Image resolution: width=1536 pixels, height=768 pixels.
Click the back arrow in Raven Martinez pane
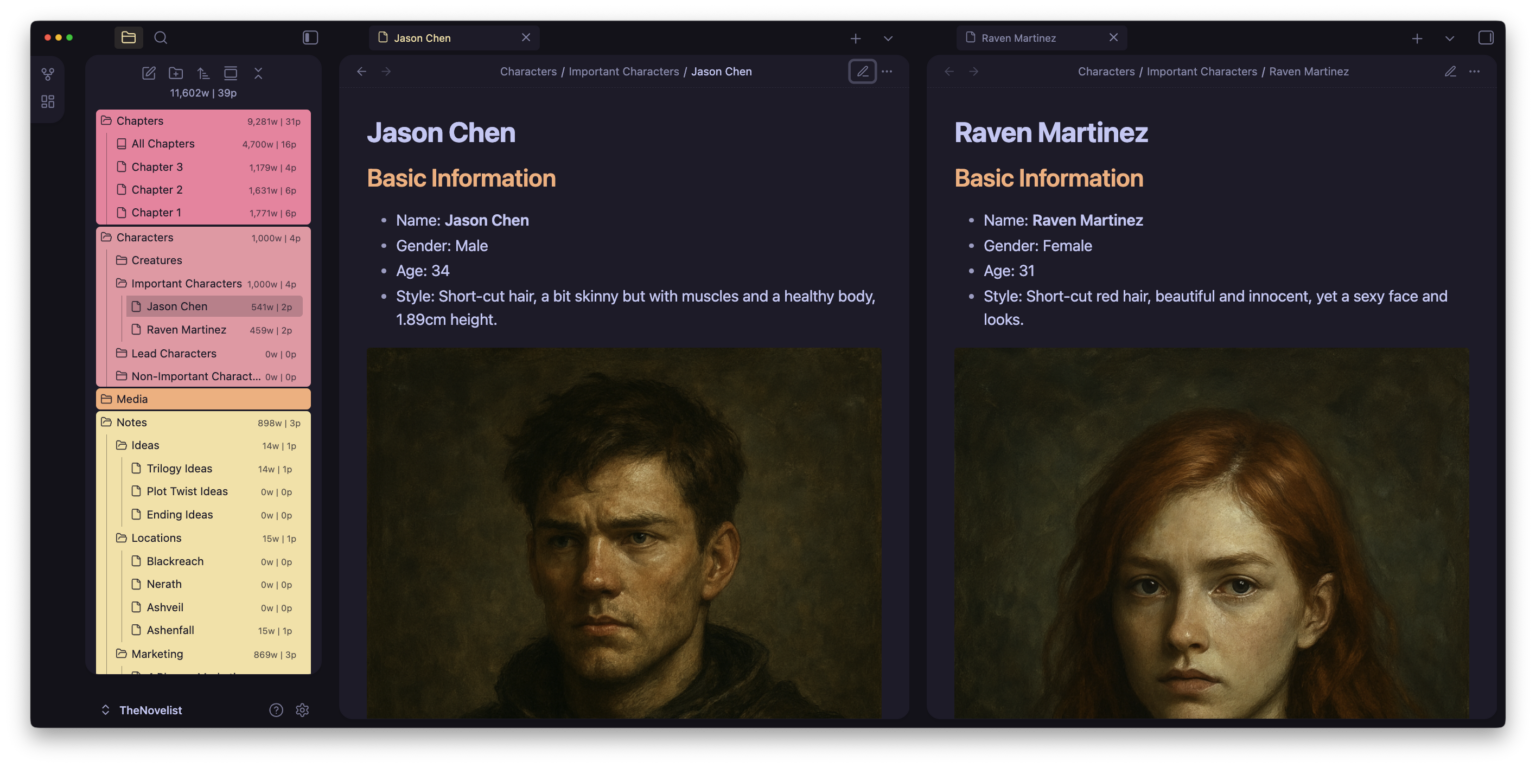(947, 71)
